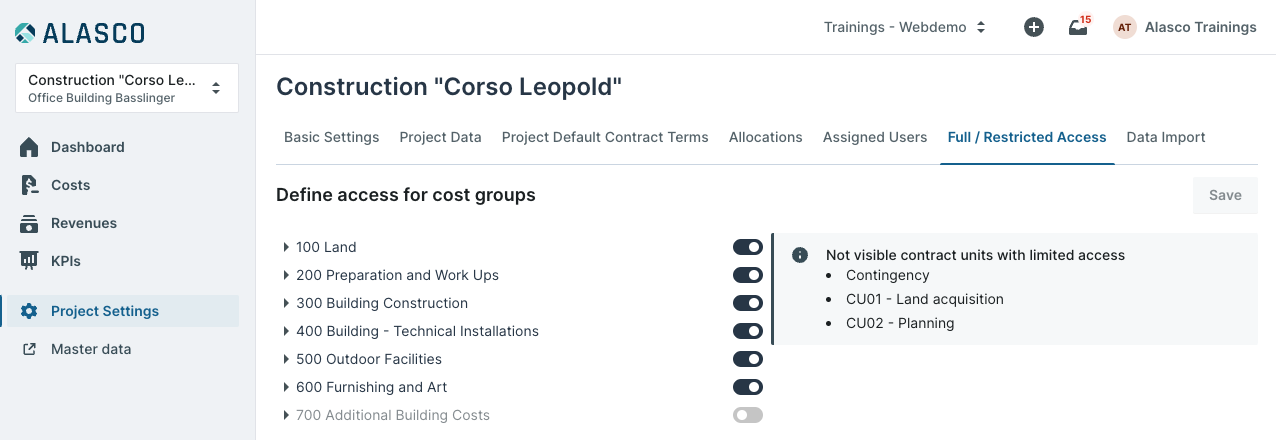Expand the 200 Preparation and Work Ups group
The image size is (1276, 440).
pos(286,275)
